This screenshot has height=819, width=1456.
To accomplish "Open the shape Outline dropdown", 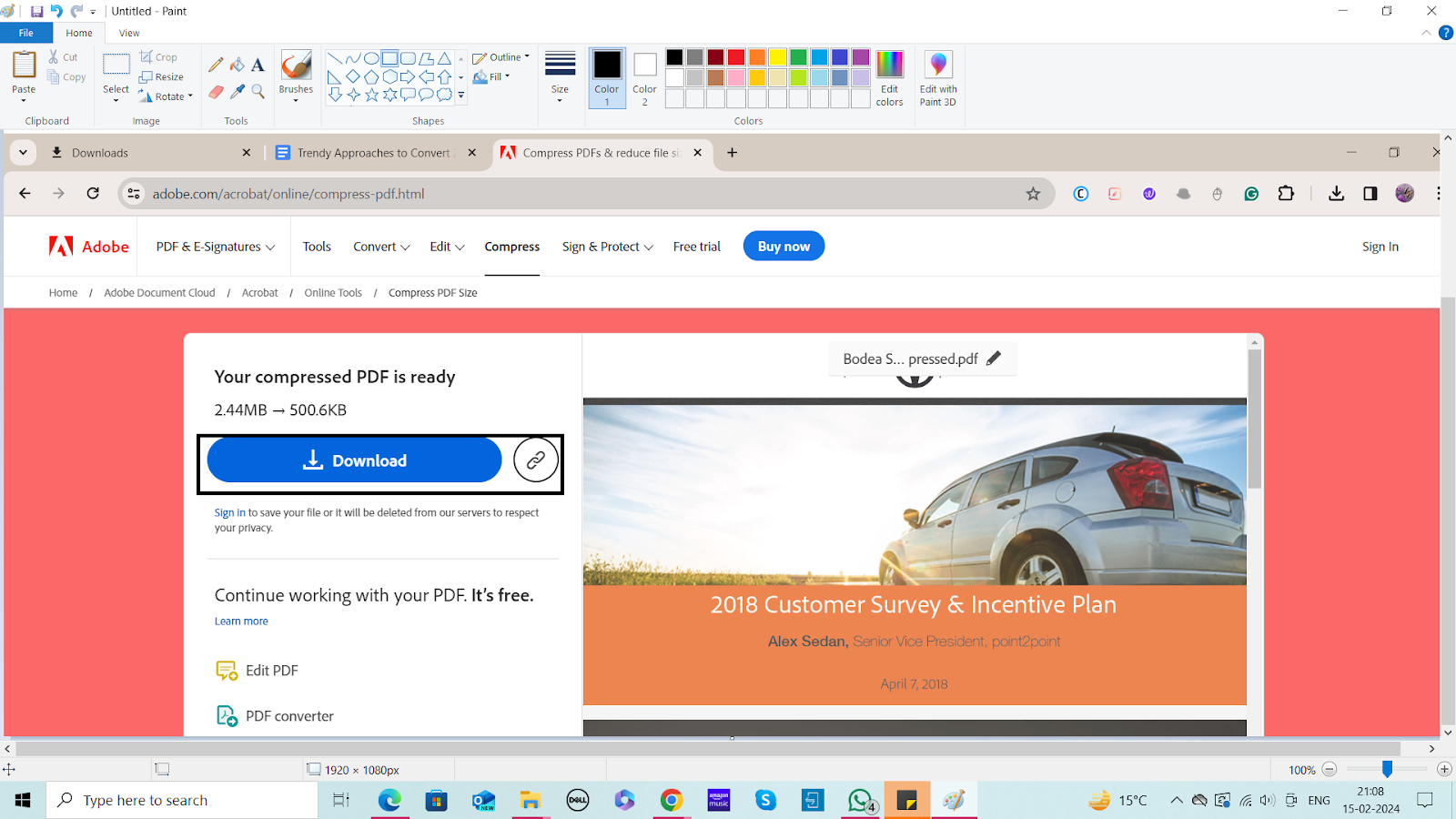I will click(x=500, y=57).
